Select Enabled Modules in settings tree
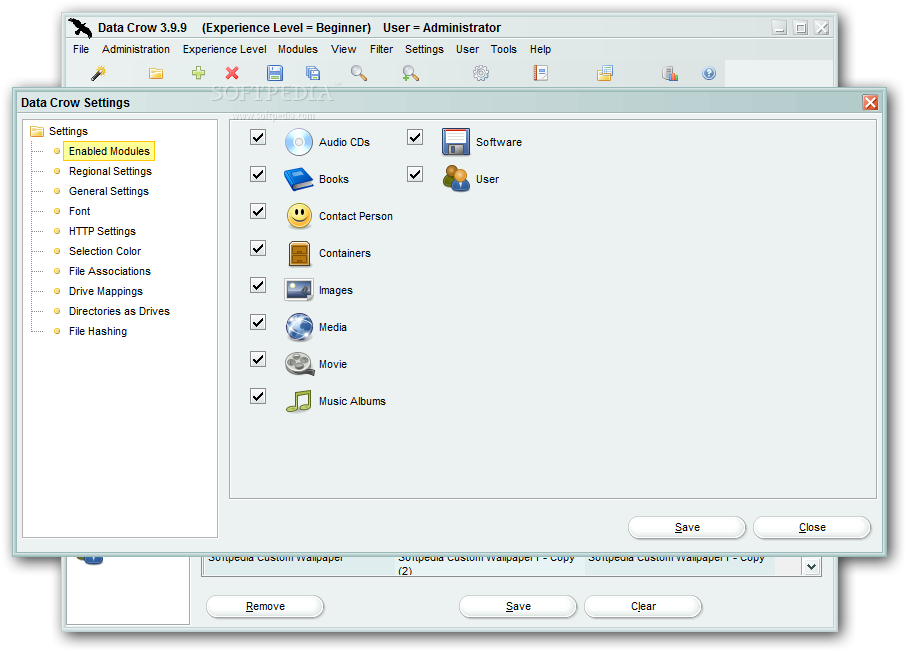907x652 pixels. coord(109,151)
